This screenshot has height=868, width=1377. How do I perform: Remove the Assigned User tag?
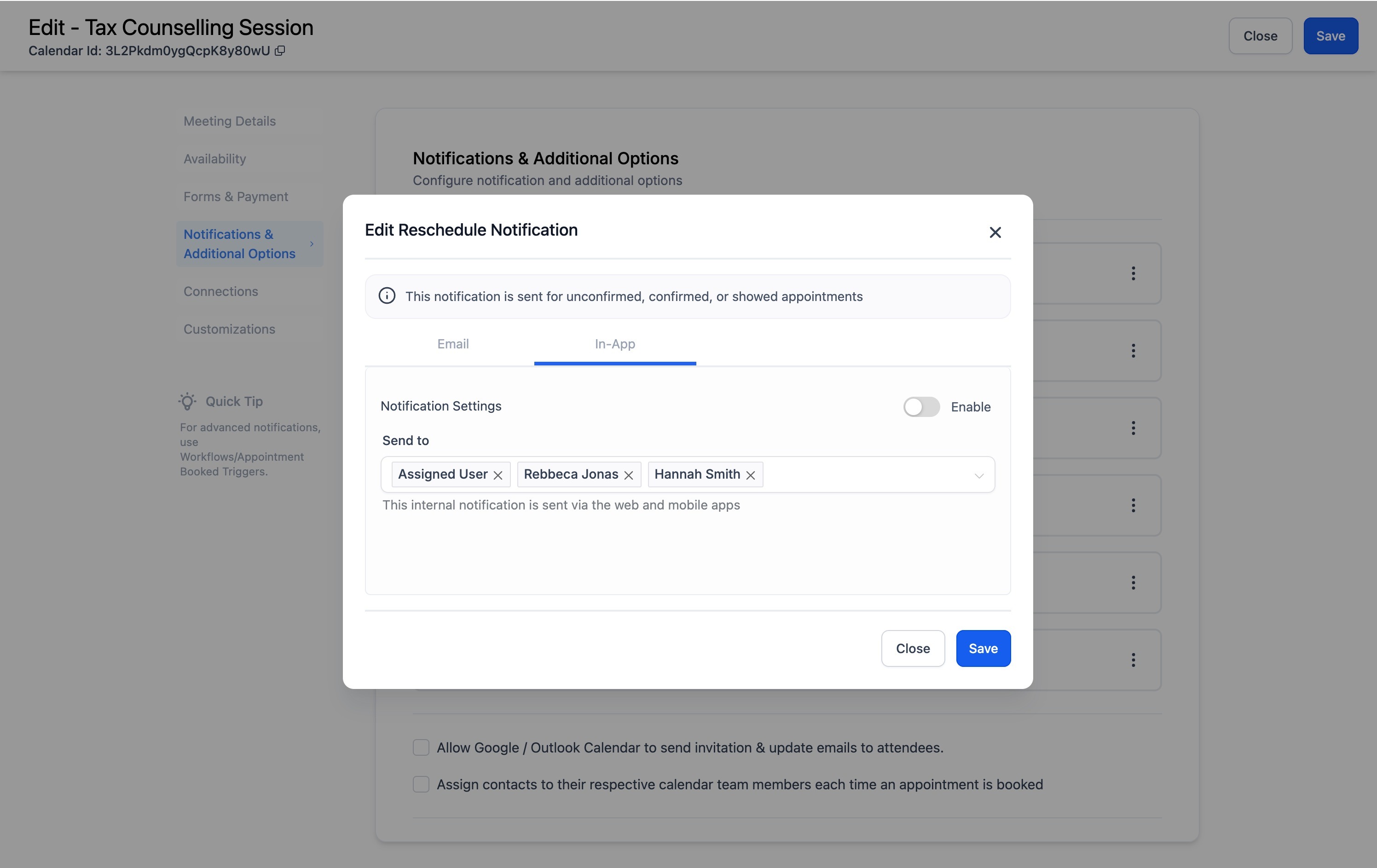pyautogui.click(x=498, y=475)
